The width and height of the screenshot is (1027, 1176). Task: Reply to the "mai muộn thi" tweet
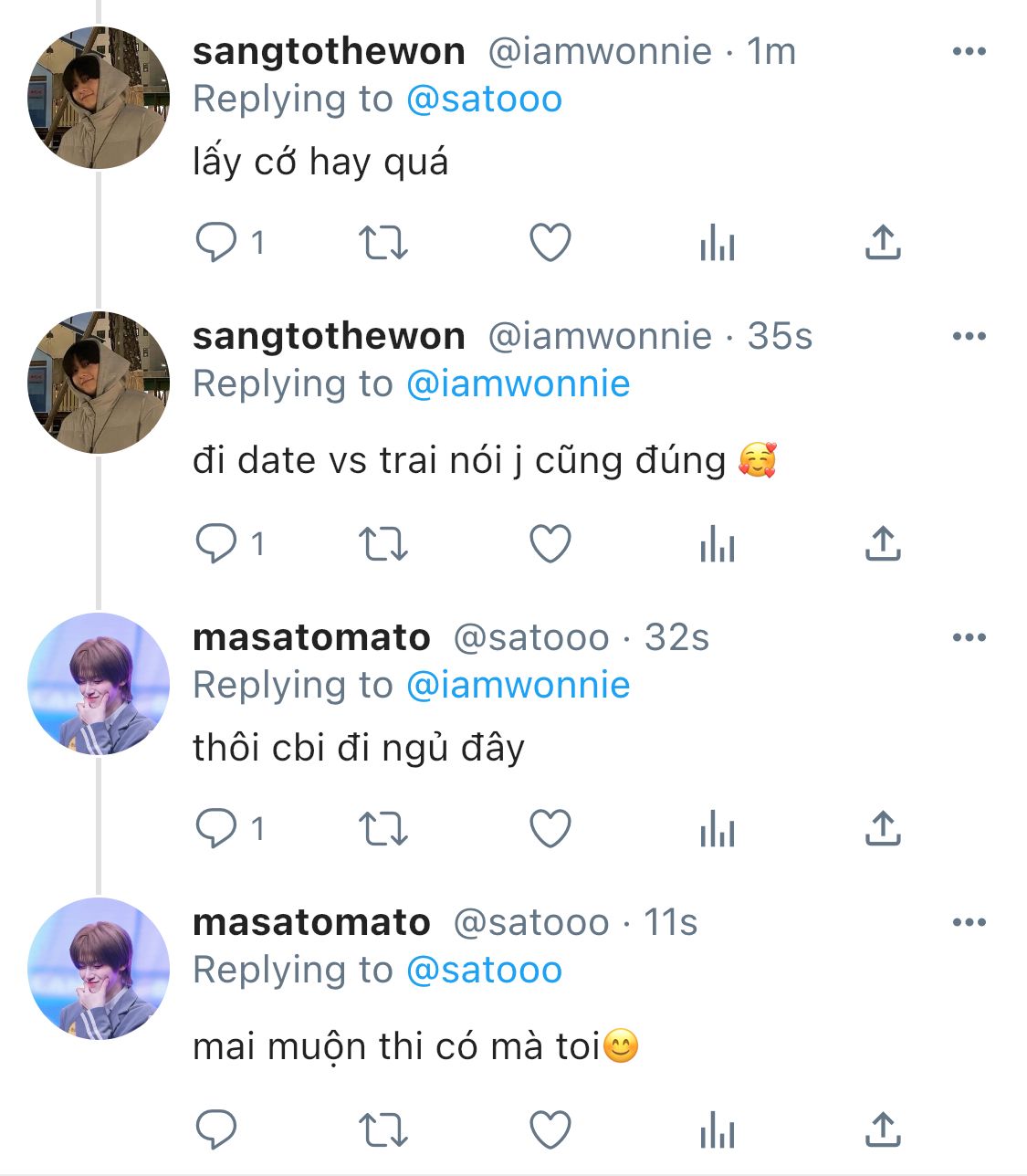pos(216,1130)
